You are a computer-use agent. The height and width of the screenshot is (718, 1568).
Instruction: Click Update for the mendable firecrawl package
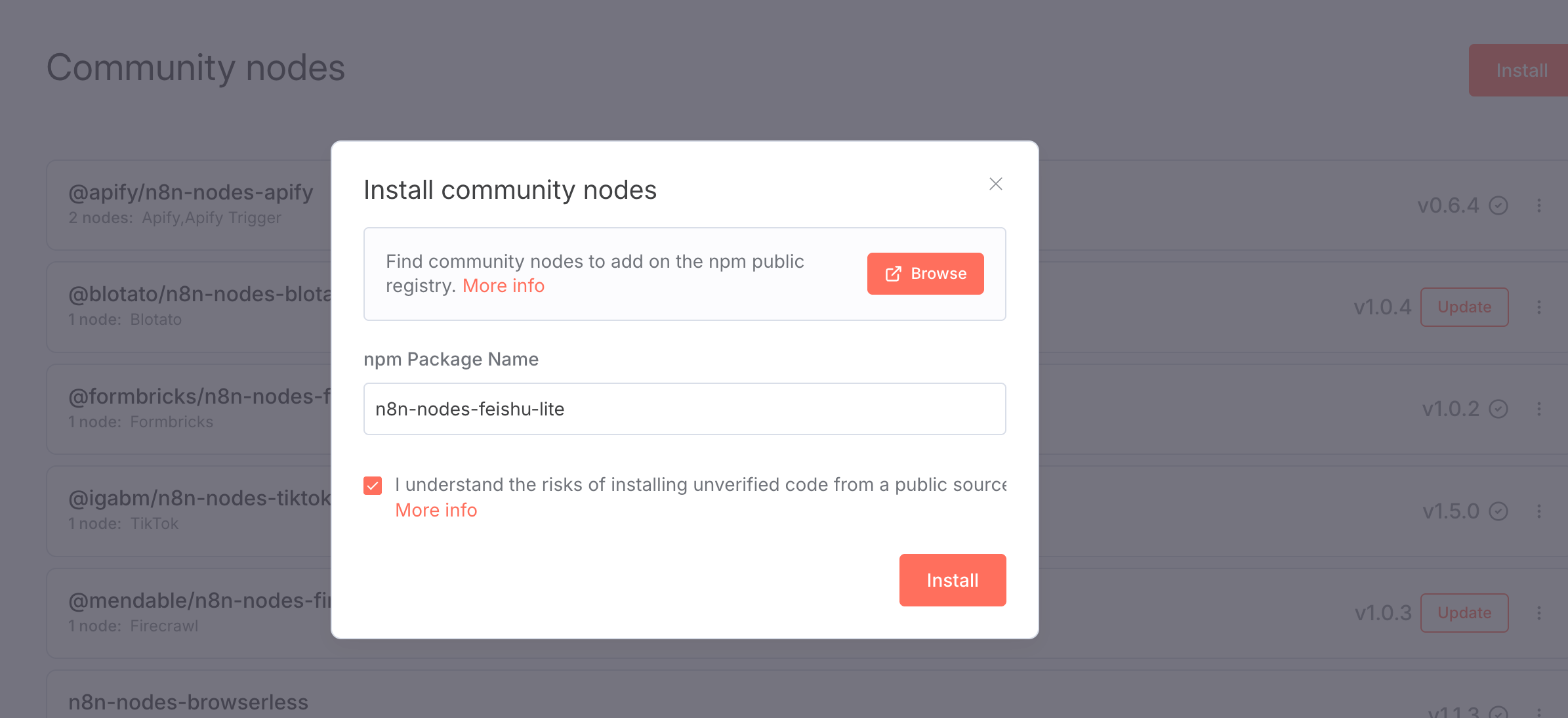tap(1464, 613)
